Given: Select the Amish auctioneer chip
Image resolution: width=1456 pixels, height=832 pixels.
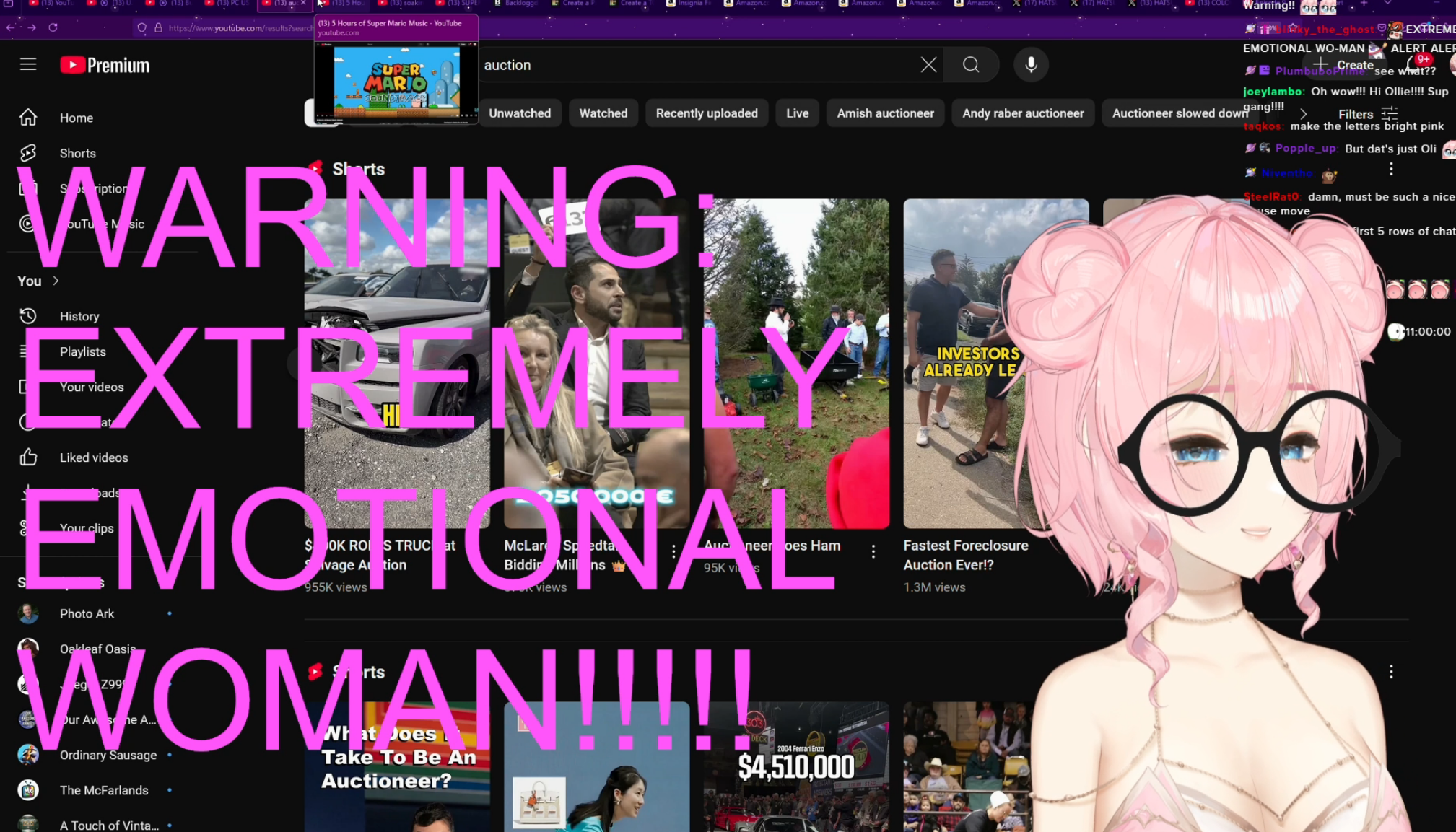Looking at the screenshot, I should click(886, 113).
